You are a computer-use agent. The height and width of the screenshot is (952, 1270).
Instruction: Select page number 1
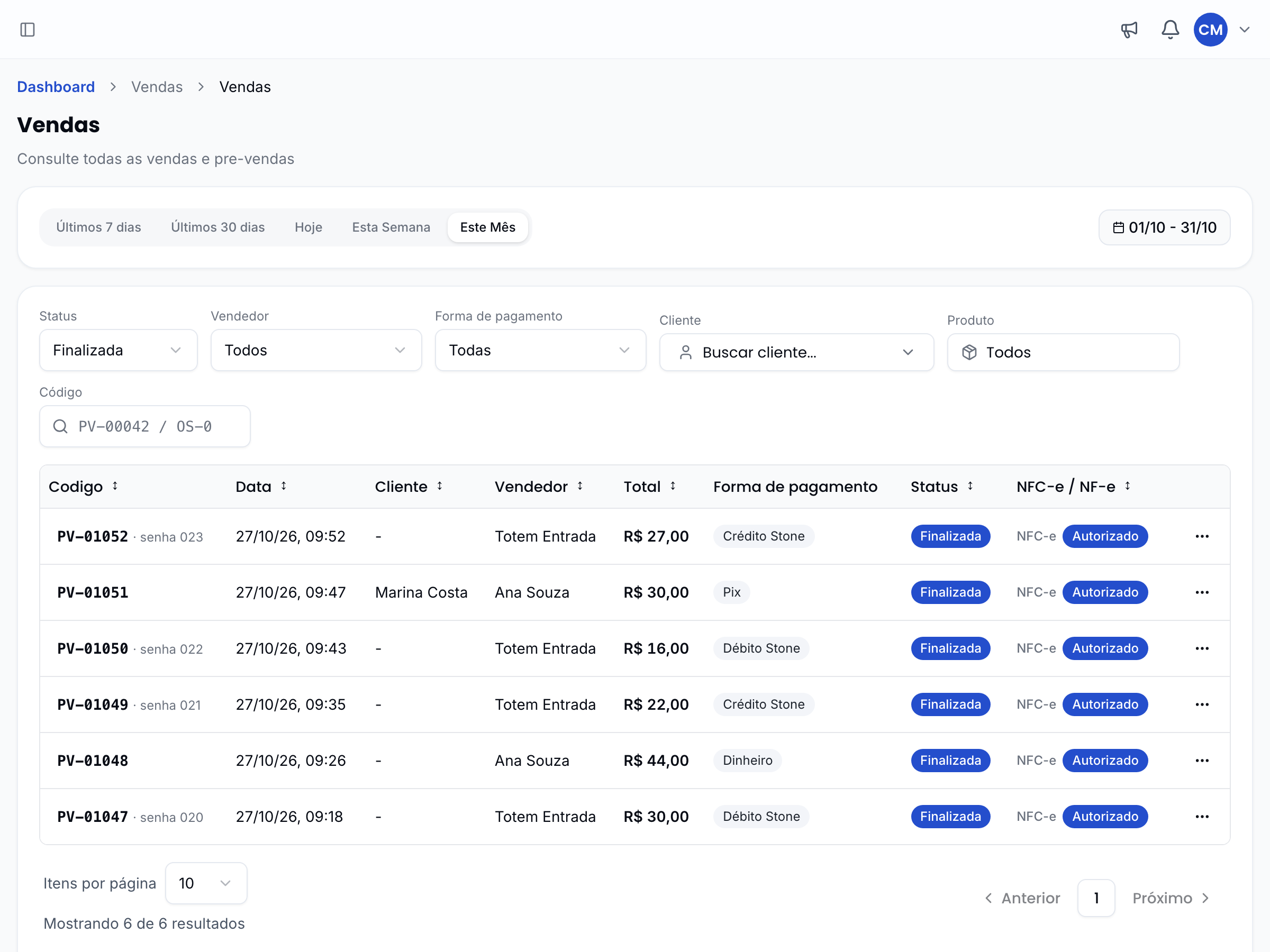(1096, 898)
